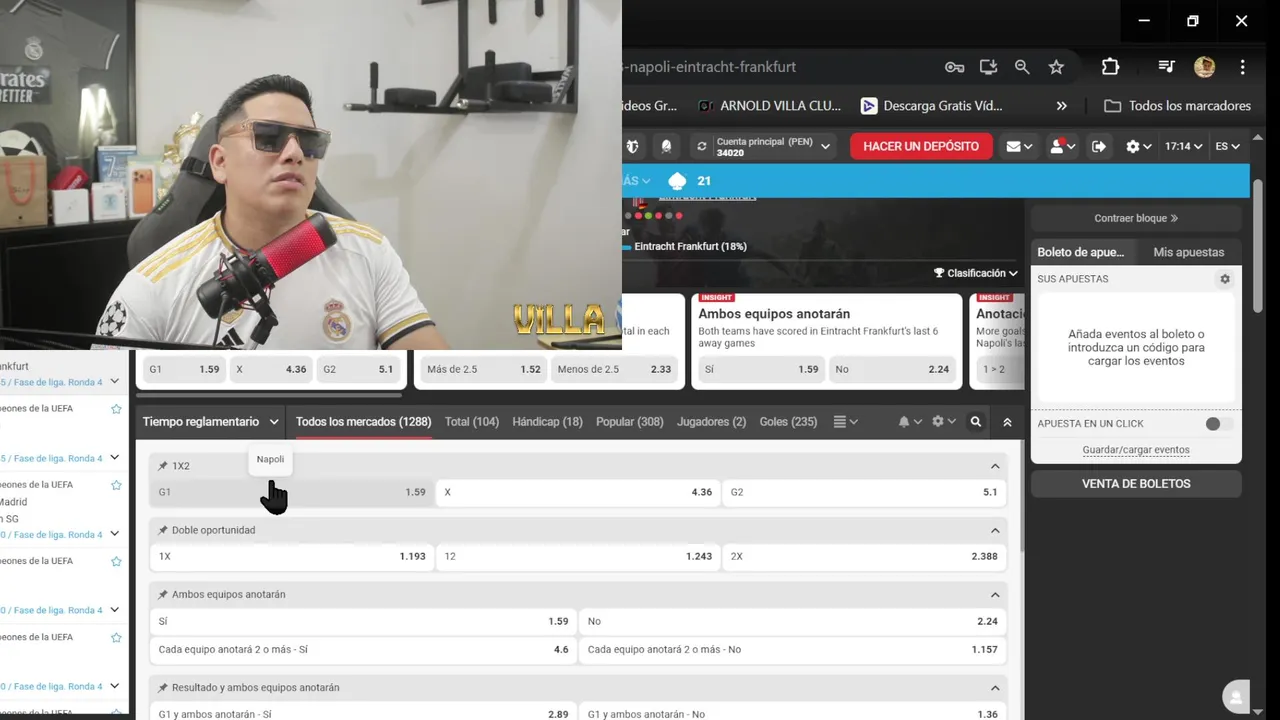Favorite the Madrid match in sidebar
Screen dimensions: 1280x720
point(116,485)
